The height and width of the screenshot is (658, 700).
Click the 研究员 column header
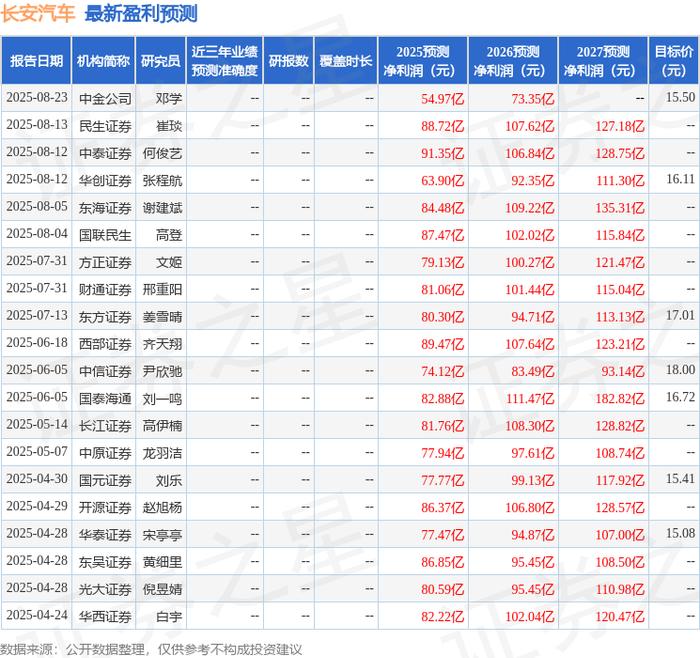pyautogui.click(x=161, y=61)
